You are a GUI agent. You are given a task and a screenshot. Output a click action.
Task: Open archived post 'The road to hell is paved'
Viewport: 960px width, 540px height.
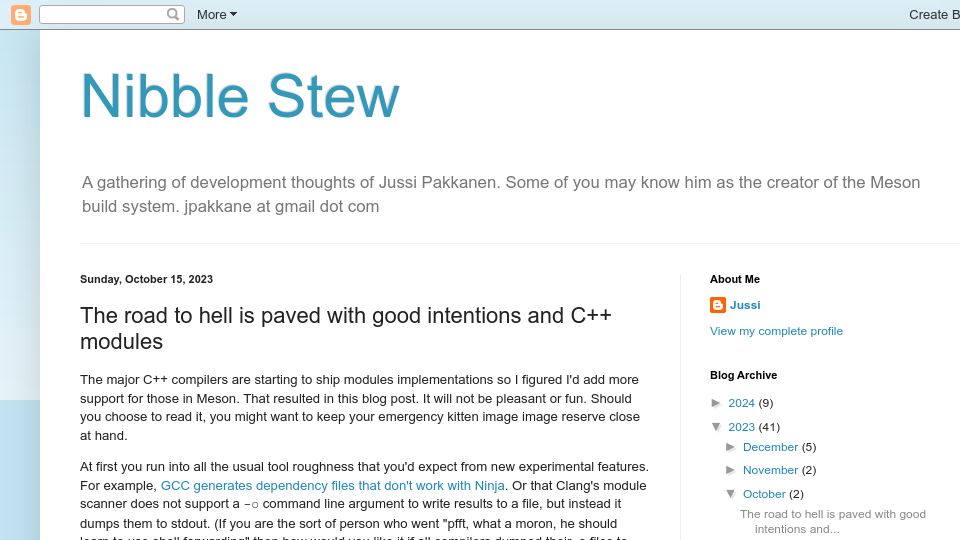click(x=833, y=522)
